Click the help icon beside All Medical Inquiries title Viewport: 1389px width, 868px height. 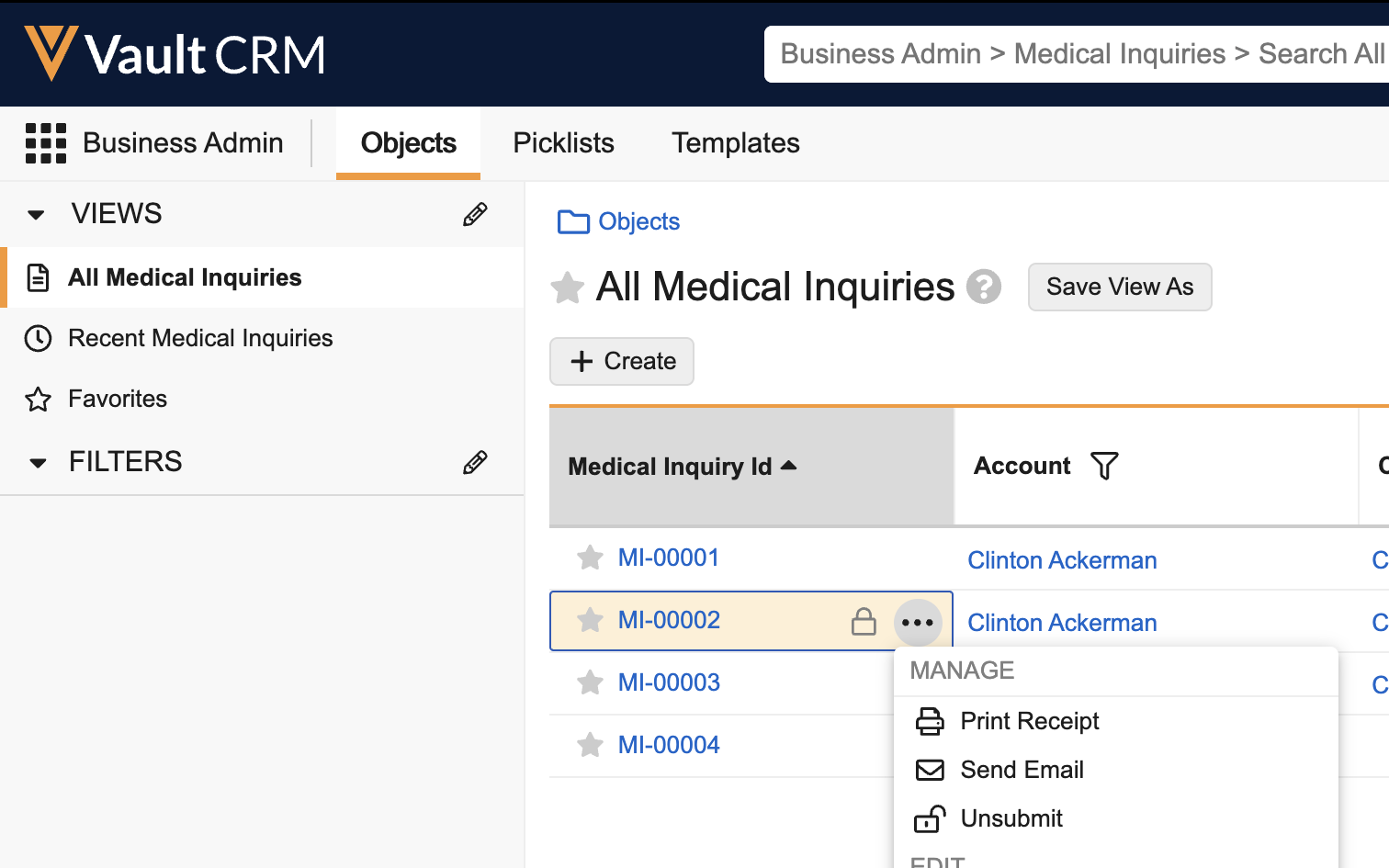pyautogui.click(x=984, y=287)
